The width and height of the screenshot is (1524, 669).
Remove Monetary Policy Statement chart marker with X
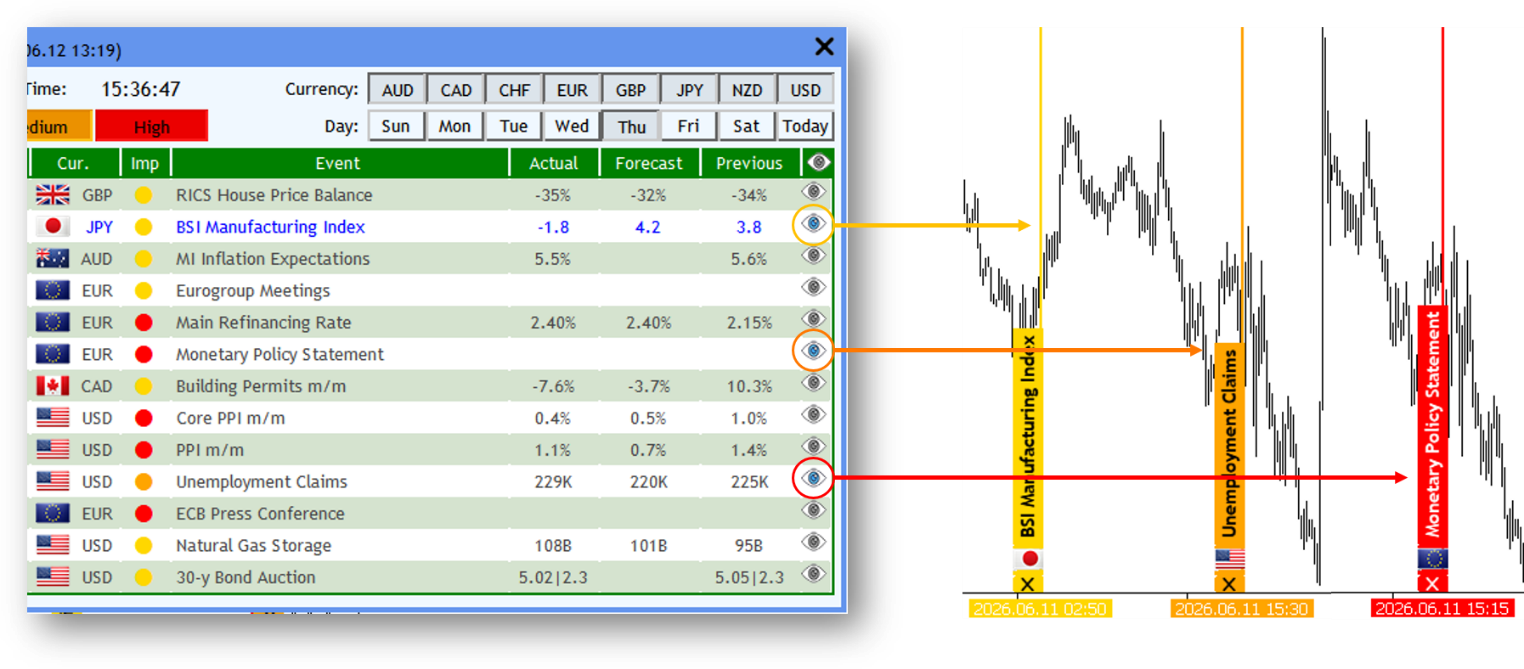click(1432, 584)
